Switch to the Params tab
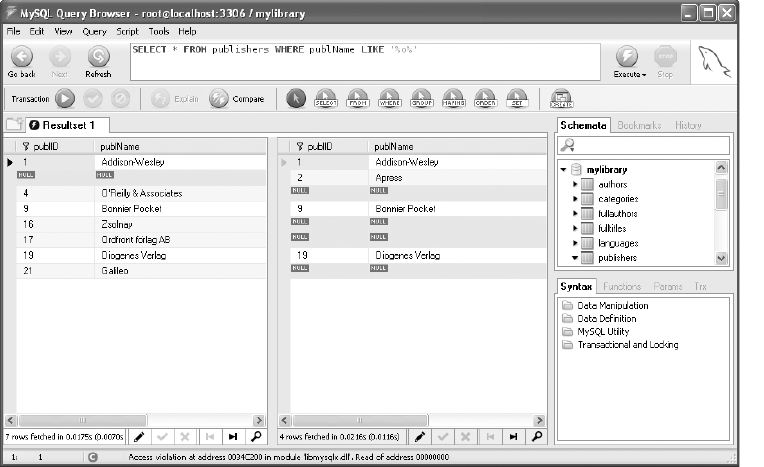The image size is (764, 467). (668, 287)
